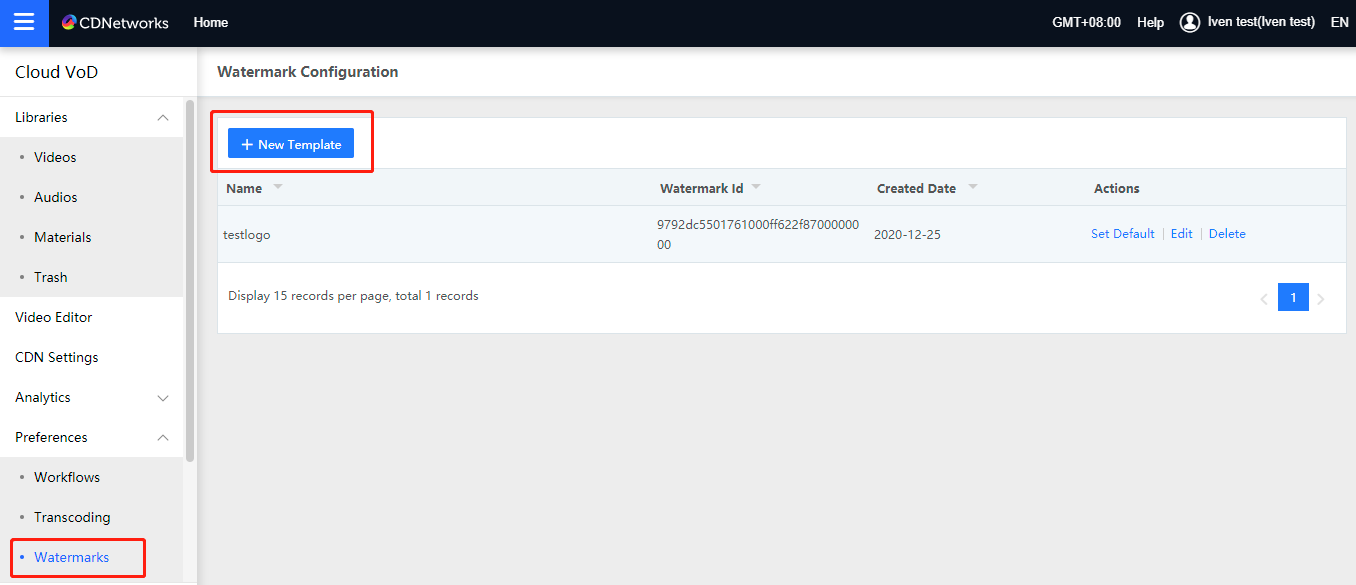Edit the testlogo watermark
Viewport: 1356px width, 585px height.
coord(1181,234)
